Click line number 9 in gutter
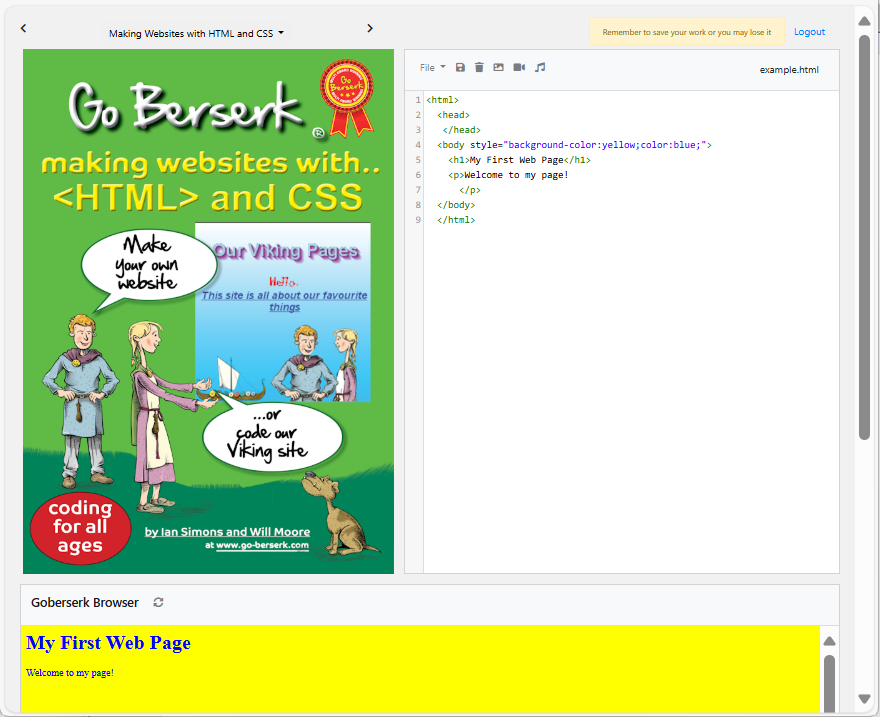This screenshot has height=717, width=880. pos(418,220)
